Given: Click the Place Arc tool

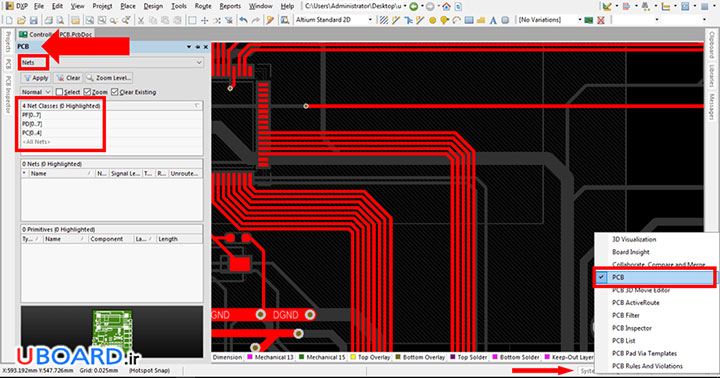Looking at the screenshot, I should (456, 20).
